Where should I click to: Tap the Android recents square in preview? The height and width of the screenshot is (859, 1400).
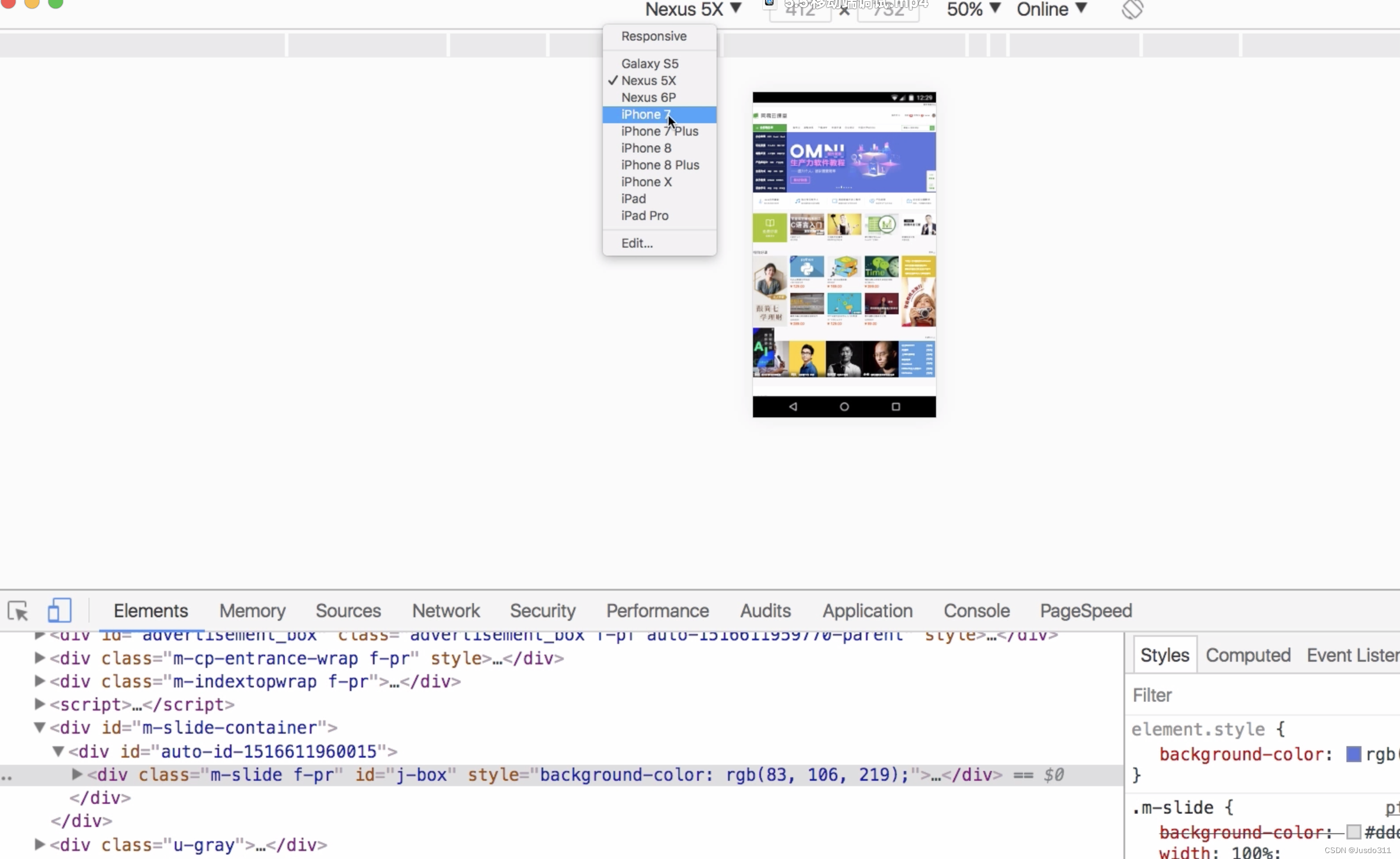coord(896,406)
